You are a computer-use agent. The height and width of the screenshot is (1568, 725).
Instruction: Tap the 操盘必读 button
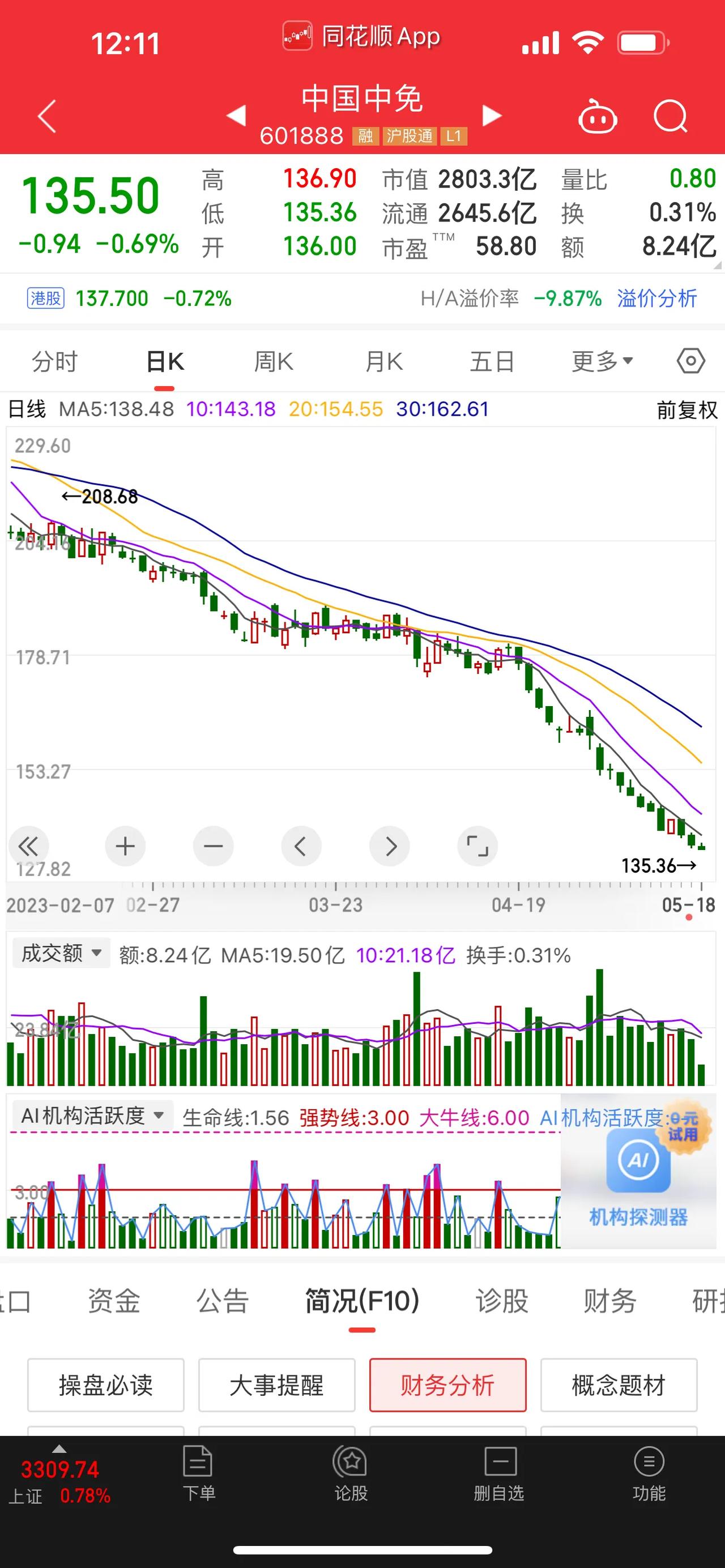(105, 1386)
